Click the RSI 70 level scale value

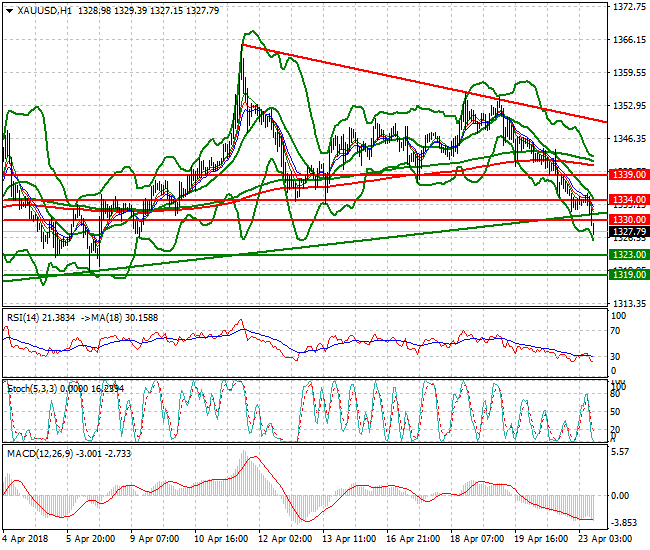click(615, 331)
